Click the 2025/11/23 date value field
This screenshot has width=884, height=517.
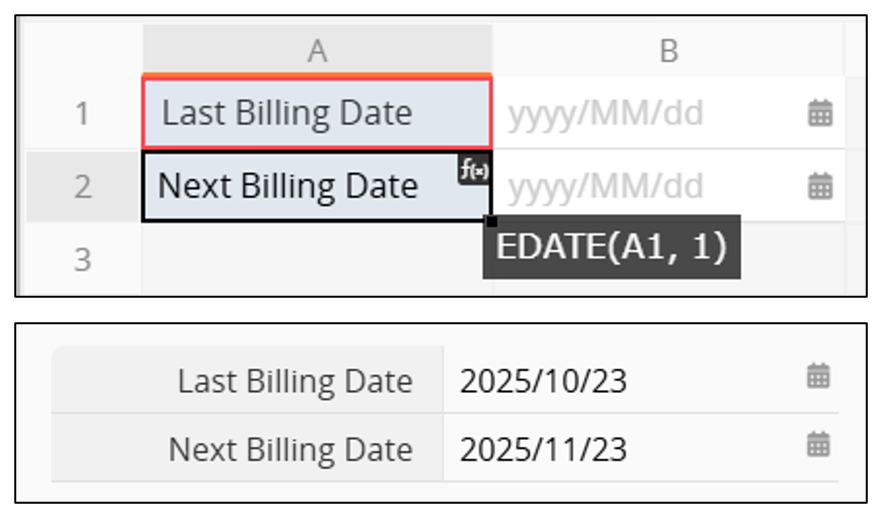click(543, 449)
